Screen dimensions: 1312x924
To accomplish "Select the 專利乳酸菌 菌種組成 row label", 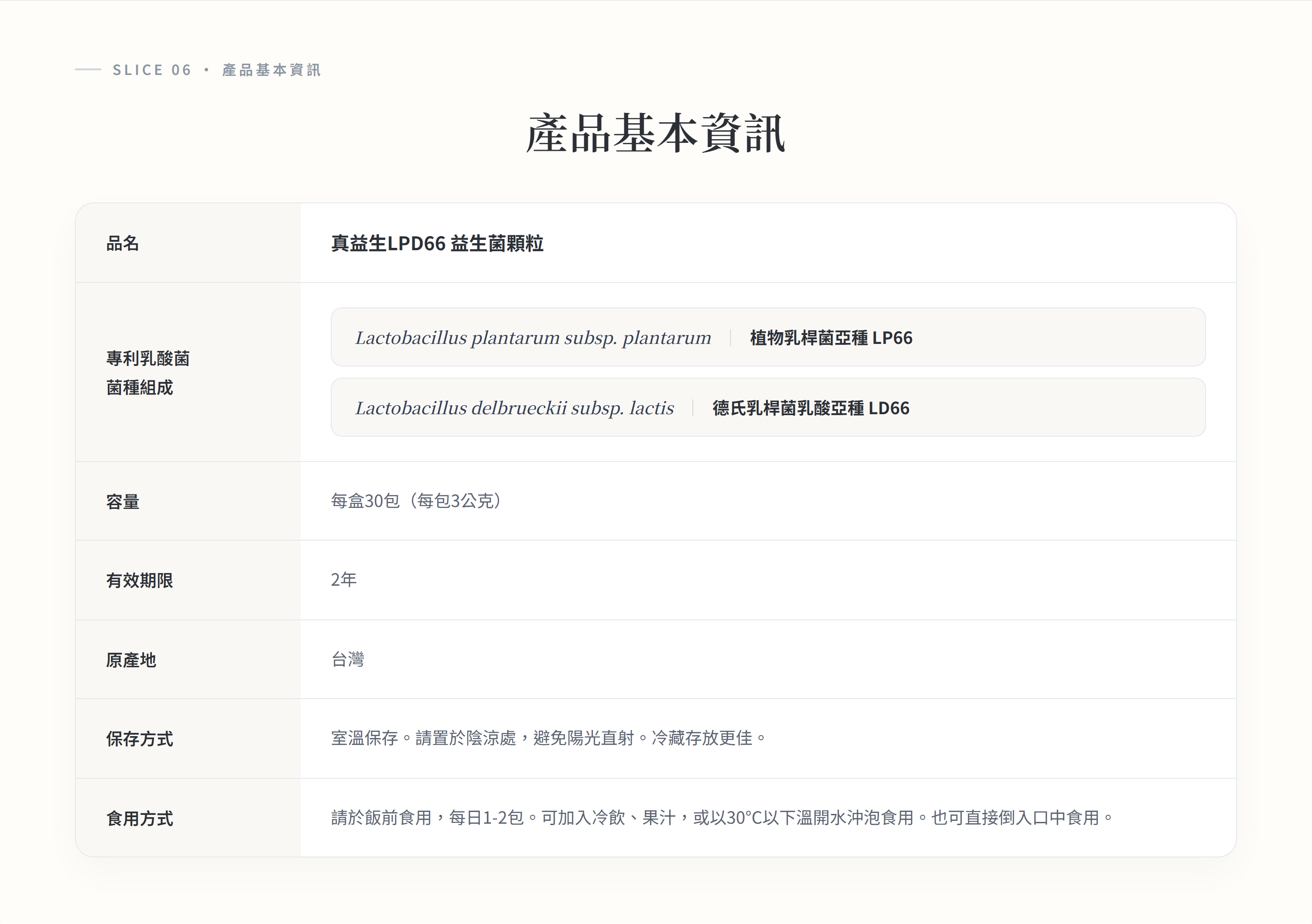I will point(148,373).
